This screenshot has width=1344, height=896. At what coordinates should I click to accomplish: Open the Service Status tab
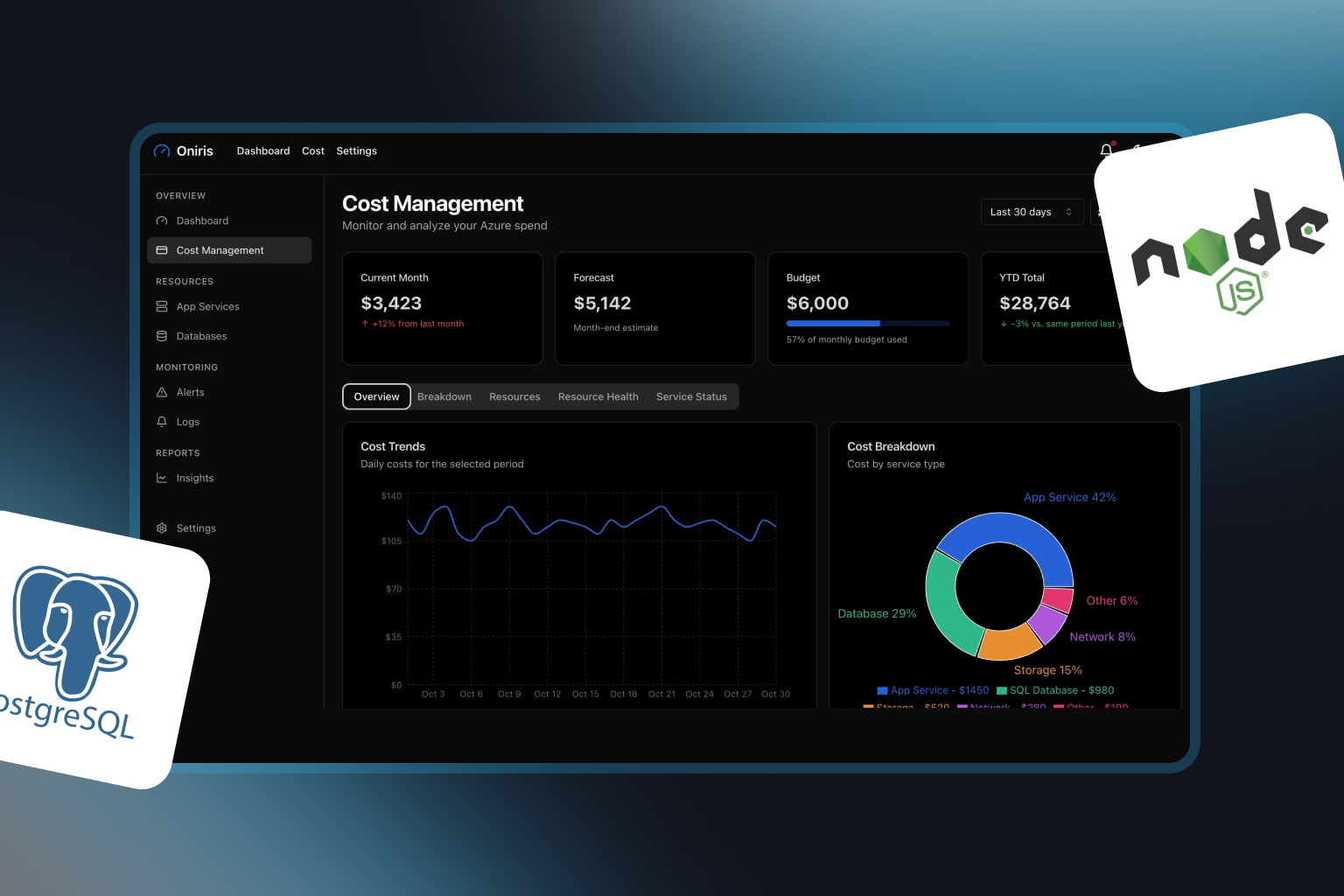pos(691,397)
